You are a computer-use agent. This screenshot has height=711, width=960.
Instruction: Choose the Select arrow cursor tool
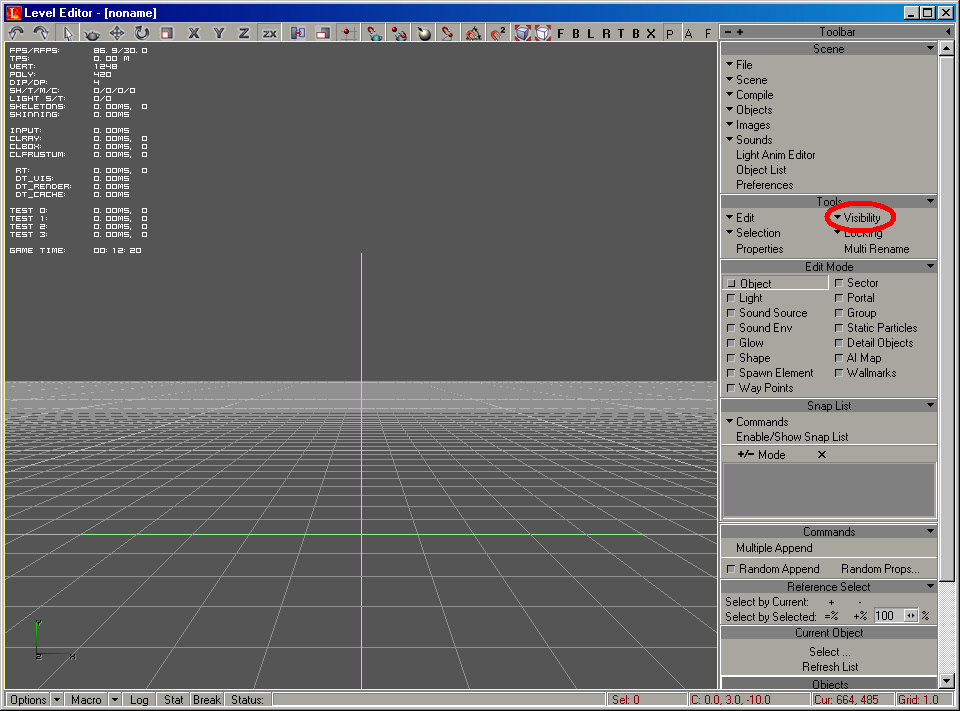pyautogui.click(x=67, y=33)
